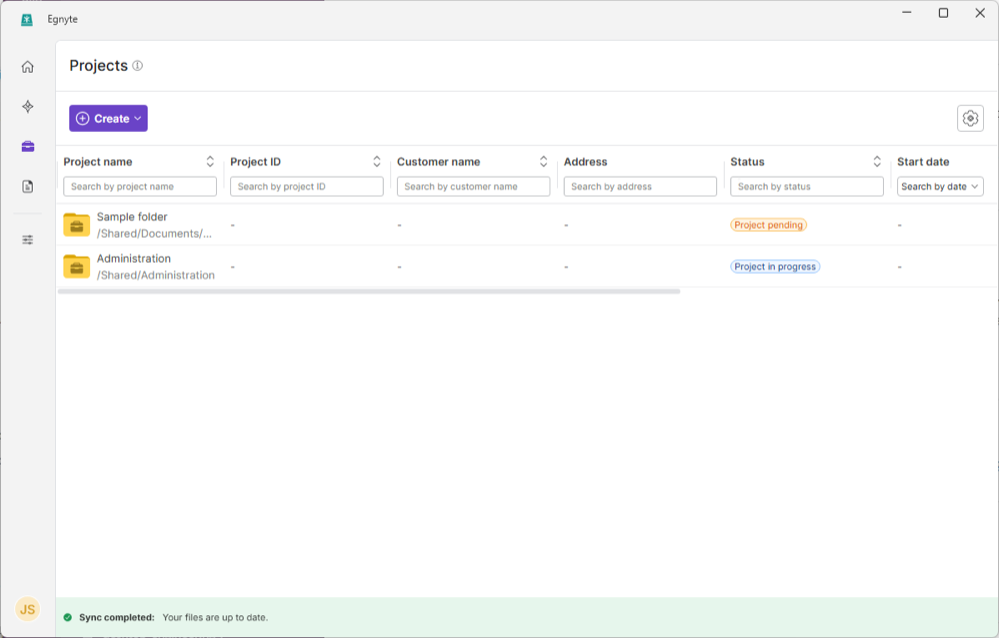Viewport: 999px width, 638px height.
Task: Open the Administration project row
Action: 134,259
